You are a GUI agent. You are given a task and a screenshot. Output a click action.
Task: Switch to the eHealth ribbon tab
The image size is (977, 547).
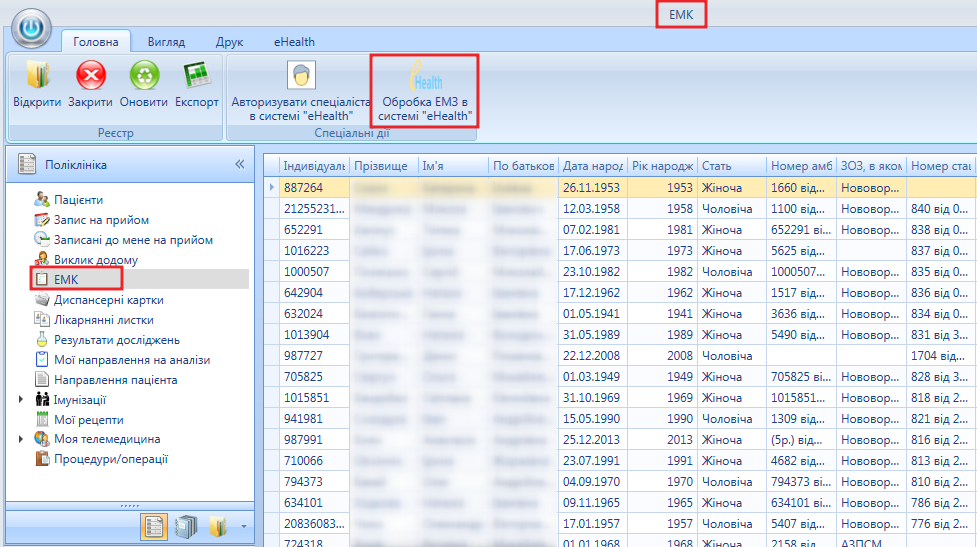click(294, 42)
